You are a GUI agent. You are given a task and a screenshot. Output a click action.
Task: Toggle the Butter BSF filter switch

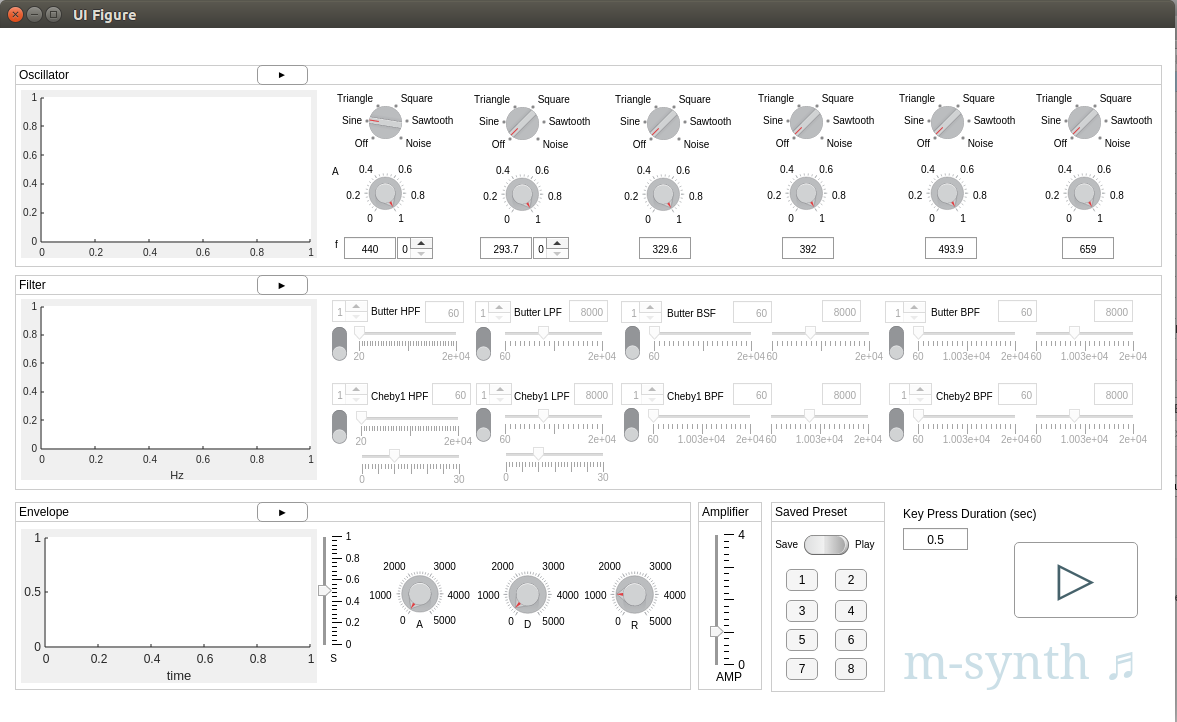(632, 343)
